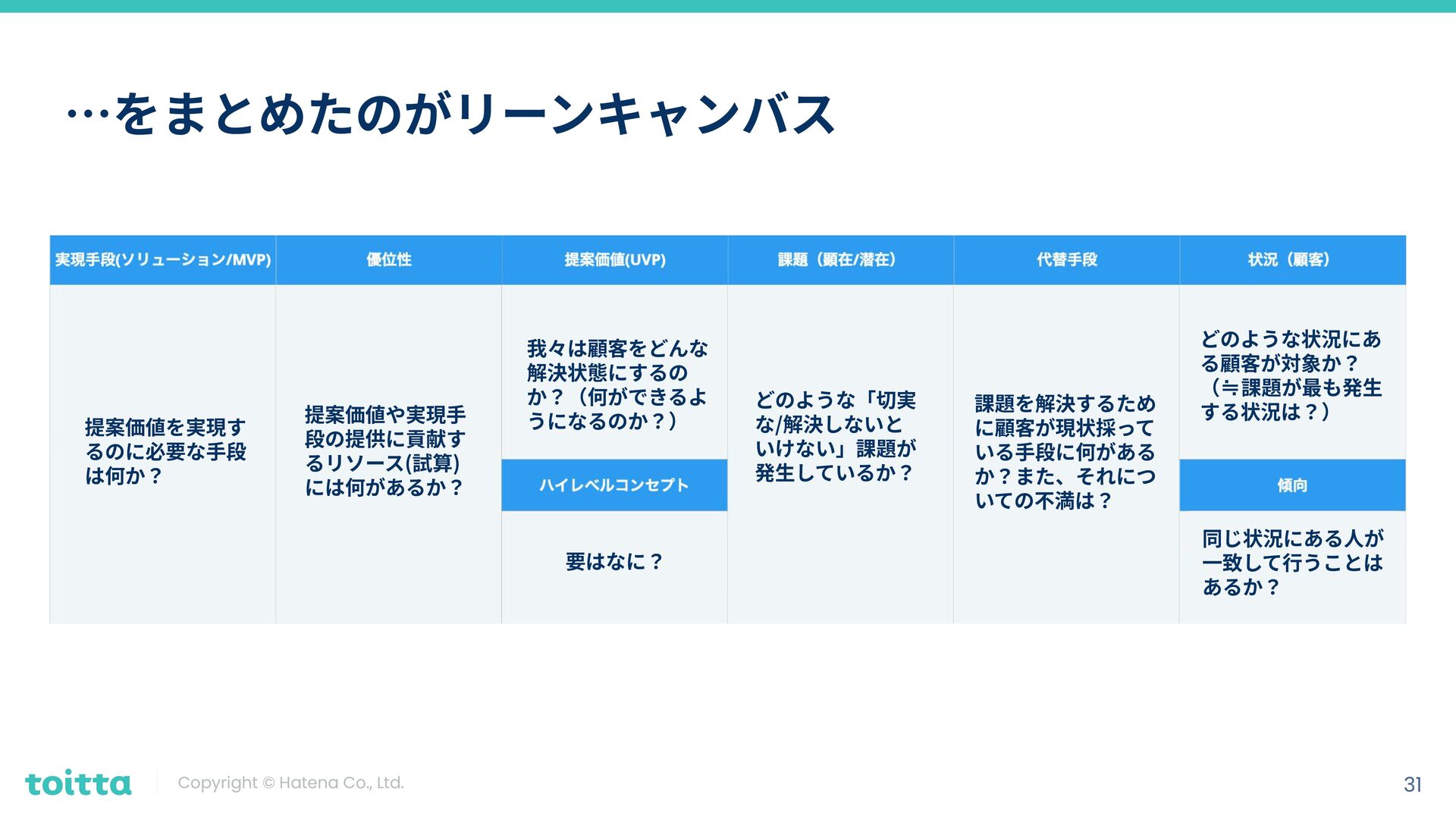Click the 優位性 description about リソース
The image size is (1456, 819).
385,451
